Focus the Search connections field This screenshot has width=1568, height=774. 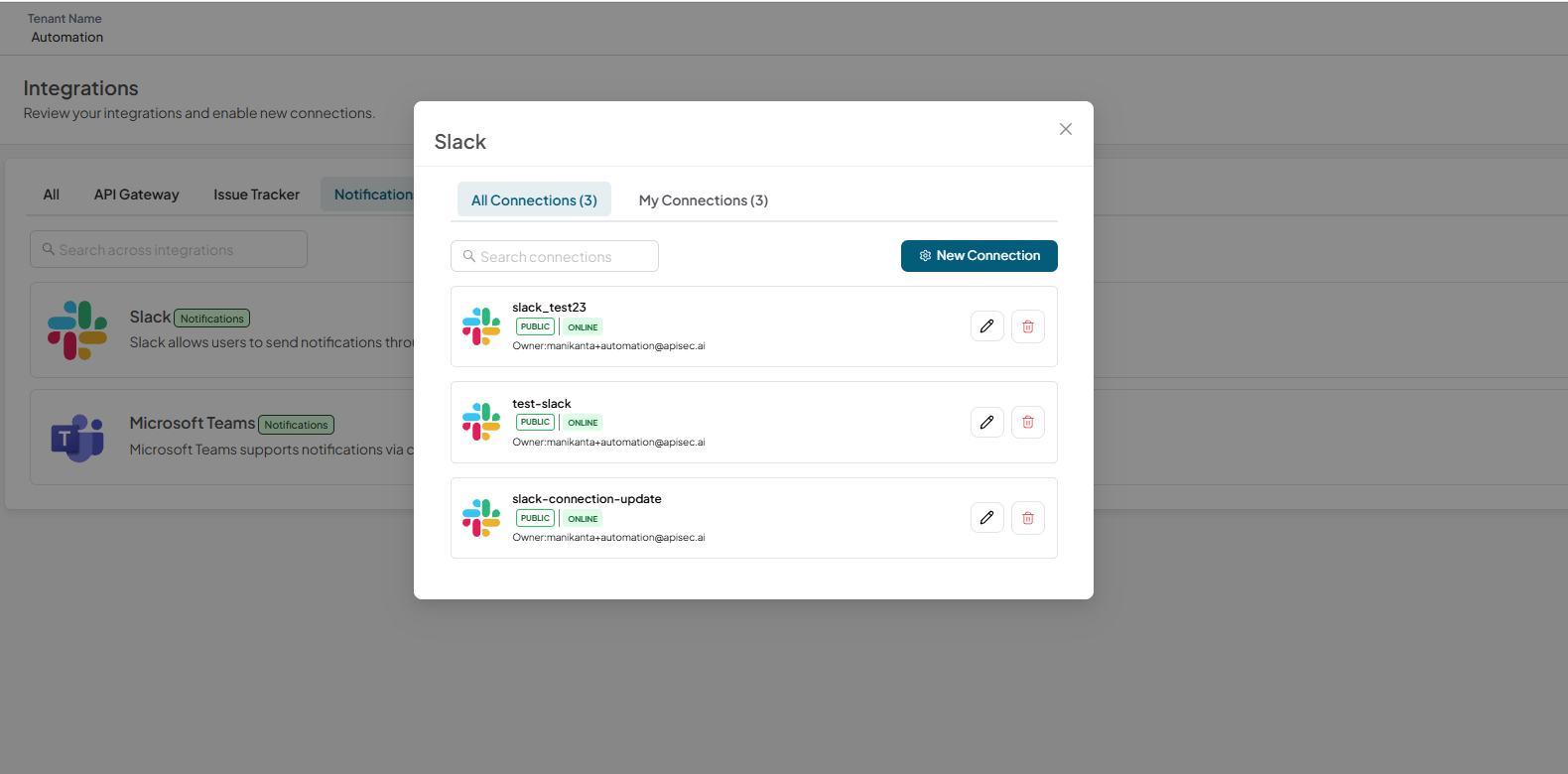pos(555,256)
